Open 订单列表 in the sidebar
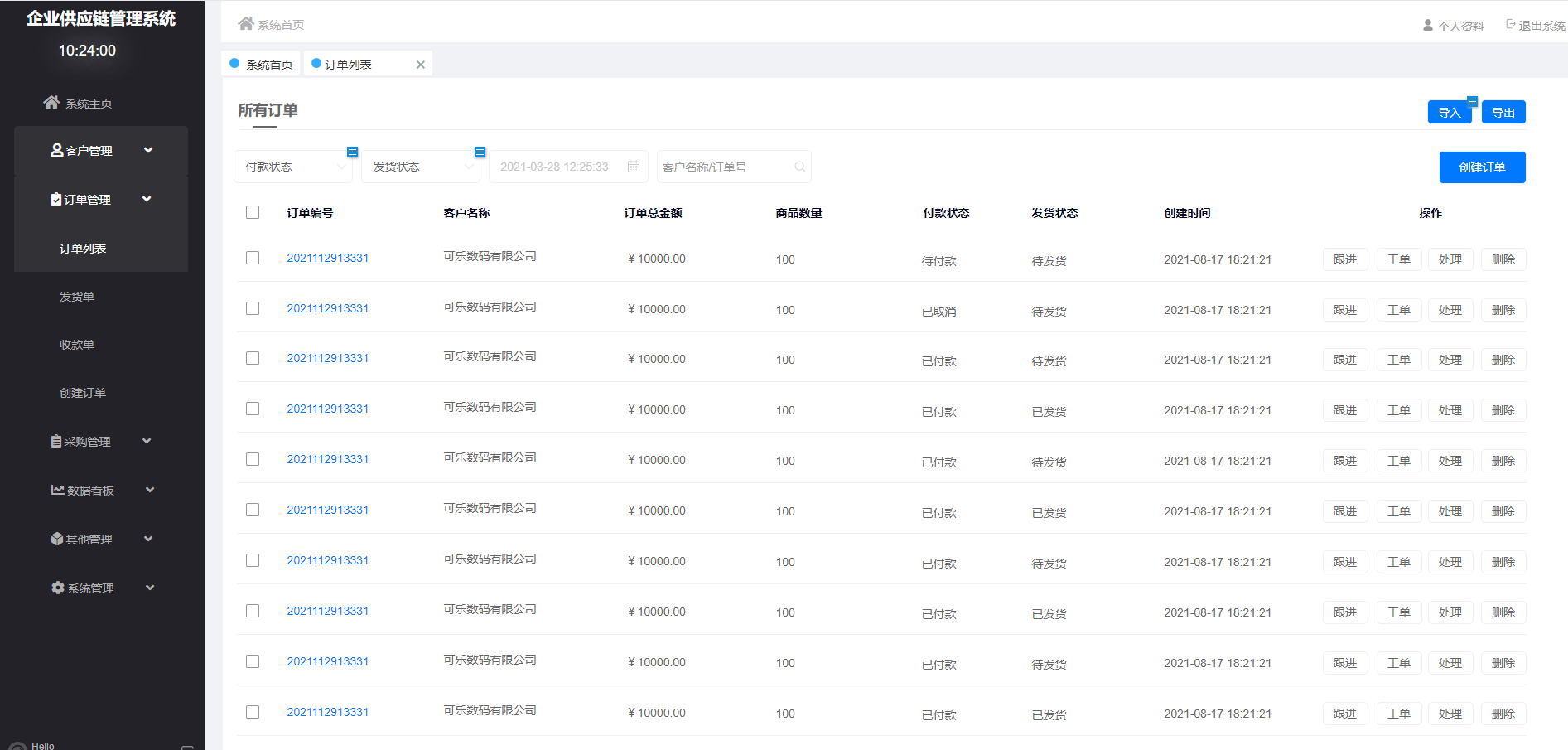Image resolution: width=1568 pixels, height=750 pixels. coord(83,249)
